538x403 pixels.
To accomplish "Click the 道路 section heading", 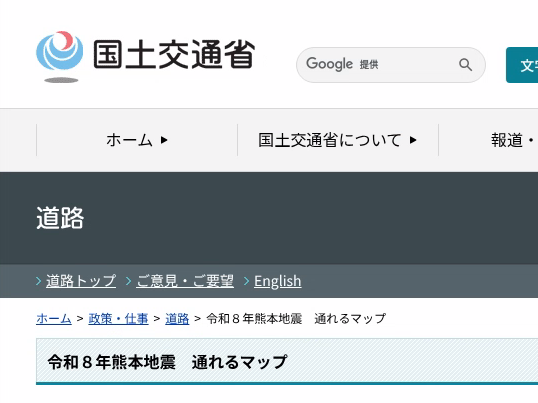I will pos(60,218).
